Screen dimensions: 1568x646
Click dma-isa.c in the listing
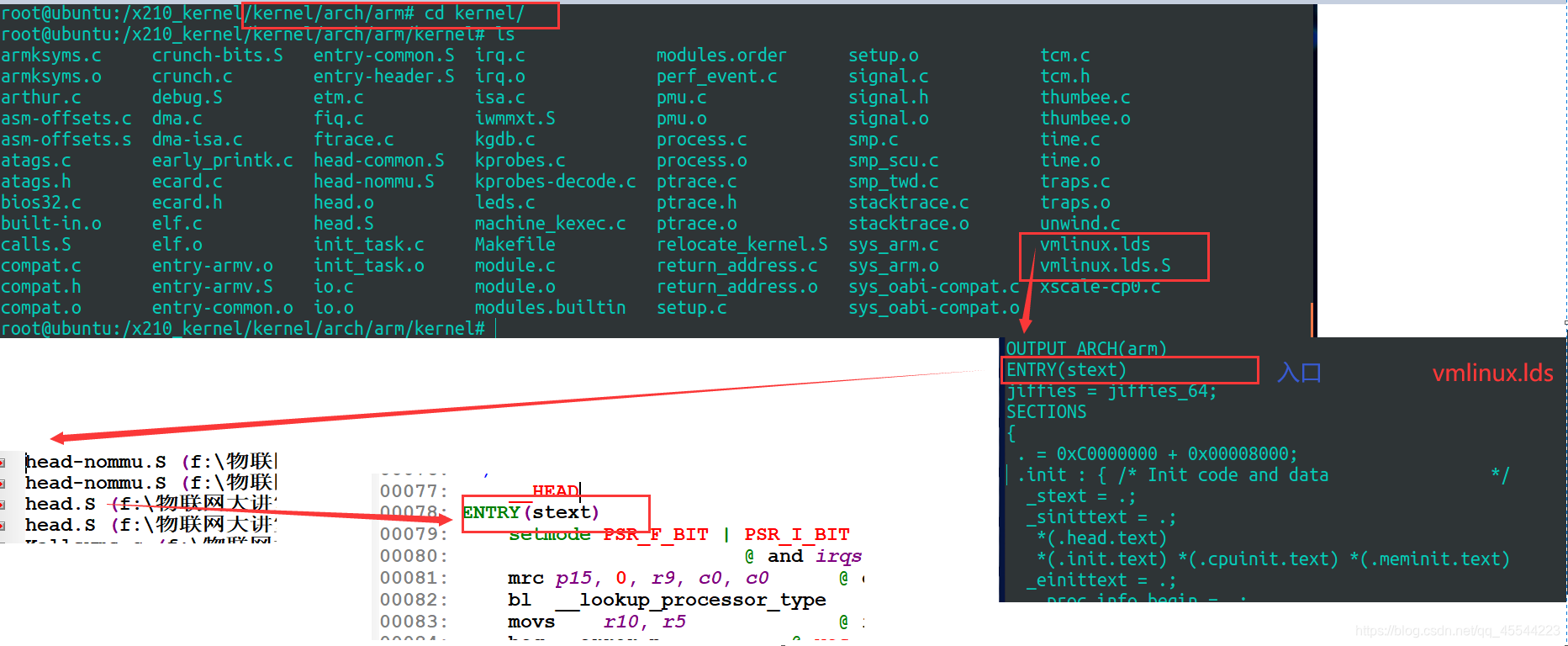[x=198, y=140]
